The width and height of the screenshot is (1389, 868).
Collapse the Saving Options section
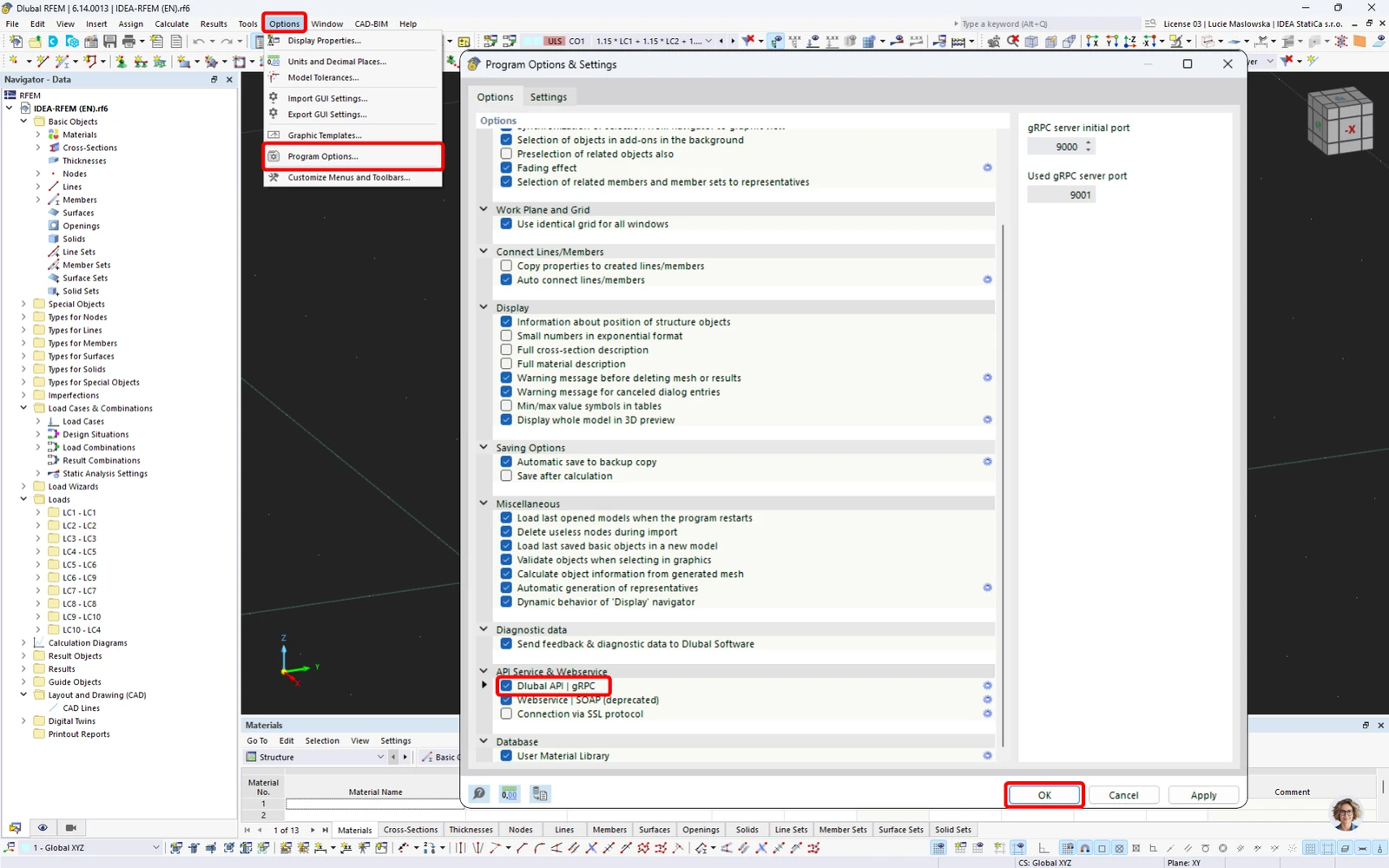click(x=484, y=447)
